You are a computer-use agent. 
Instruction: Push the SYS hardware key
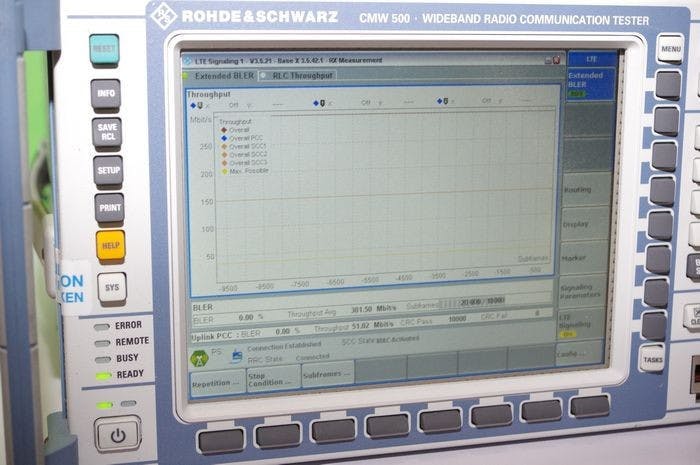112,287
